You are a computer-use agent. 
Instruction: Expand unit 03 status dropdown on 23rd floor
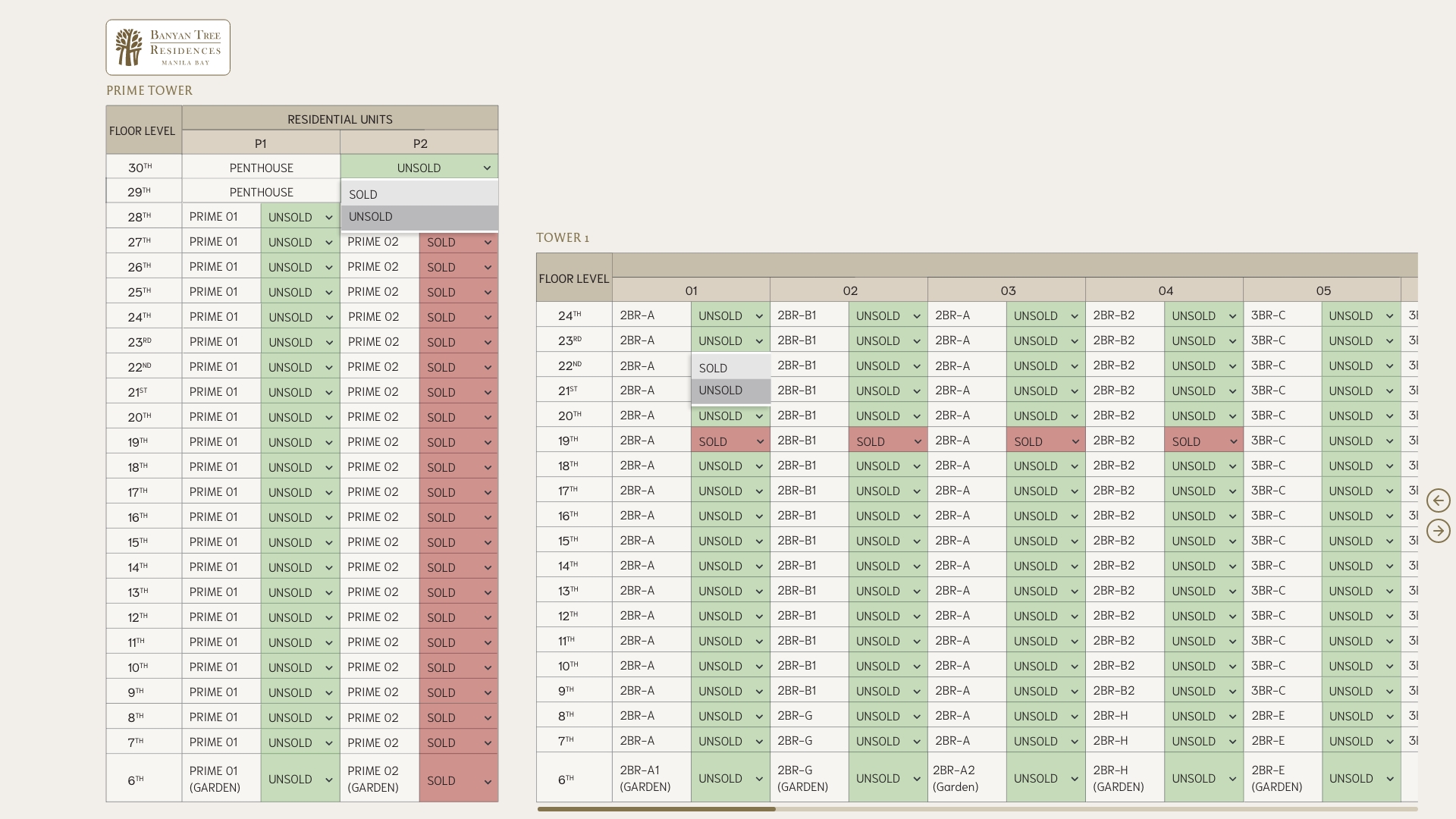tap(1045, 340)
